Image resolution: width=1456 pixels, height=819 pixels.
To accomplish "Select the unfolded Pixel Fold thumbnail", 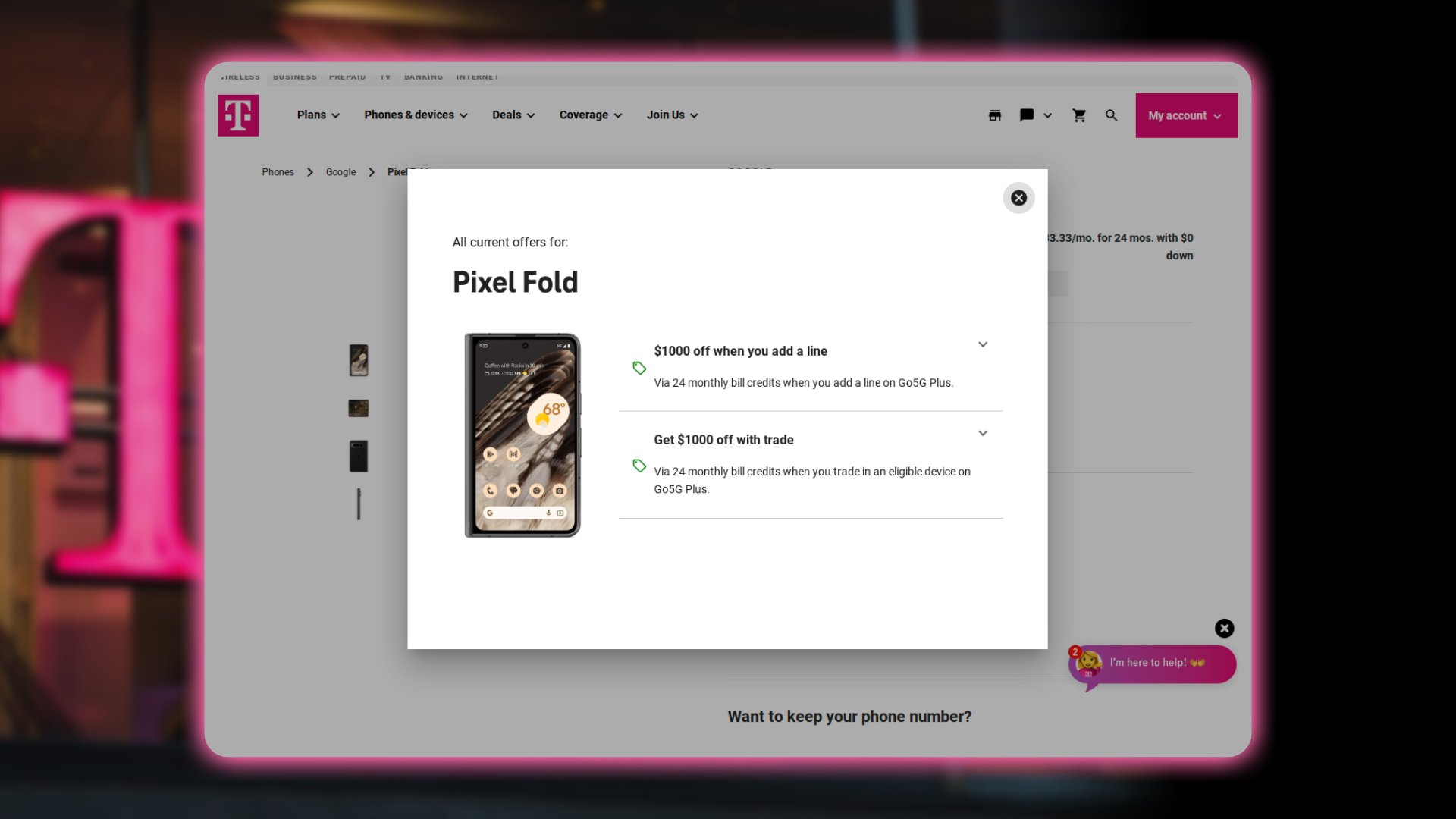I will 359,409.
